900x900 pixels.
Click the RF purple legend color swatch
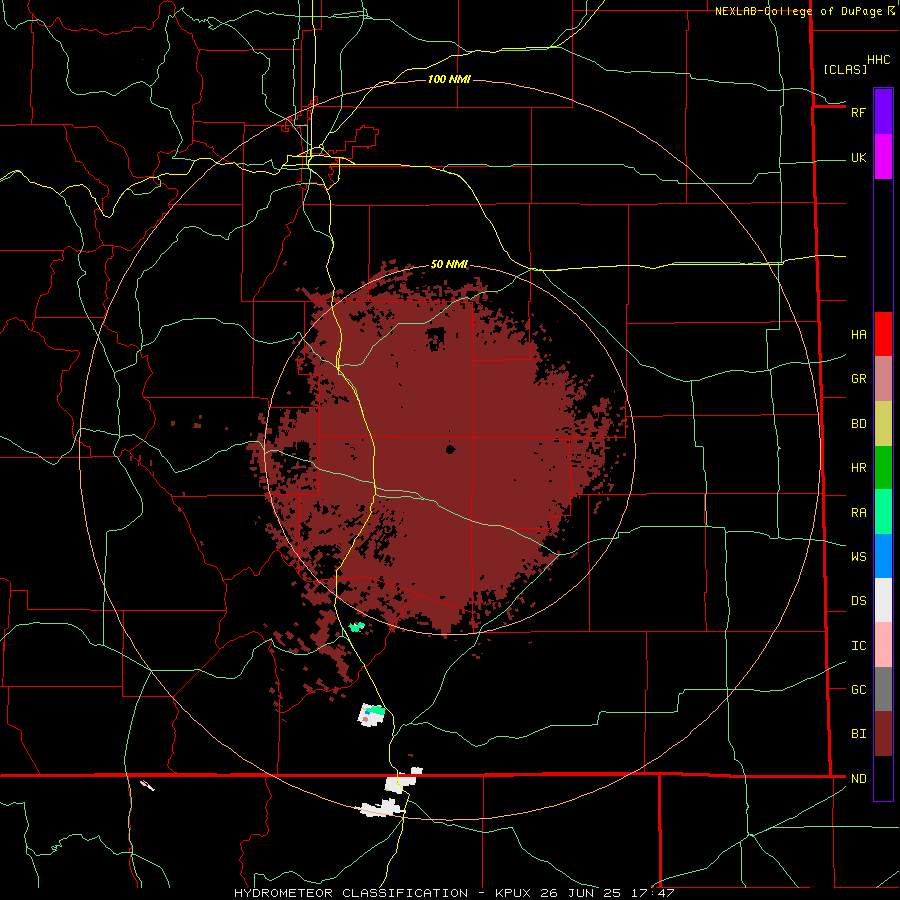click(883, 112)
